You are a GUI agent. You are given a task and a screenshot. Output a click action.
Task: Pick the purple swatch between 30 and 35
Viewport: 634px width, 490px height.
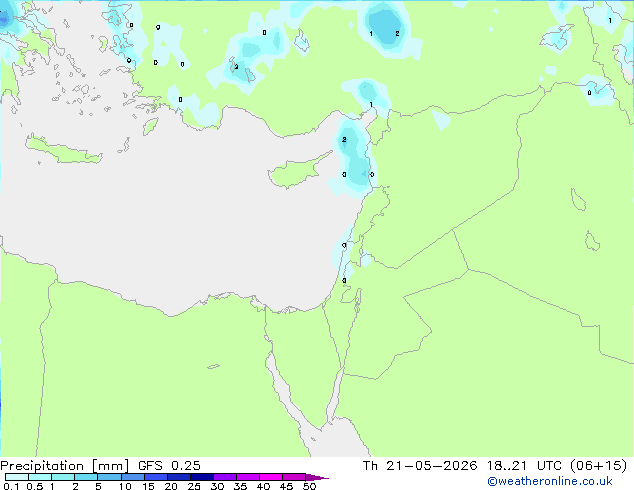point(225,477)
